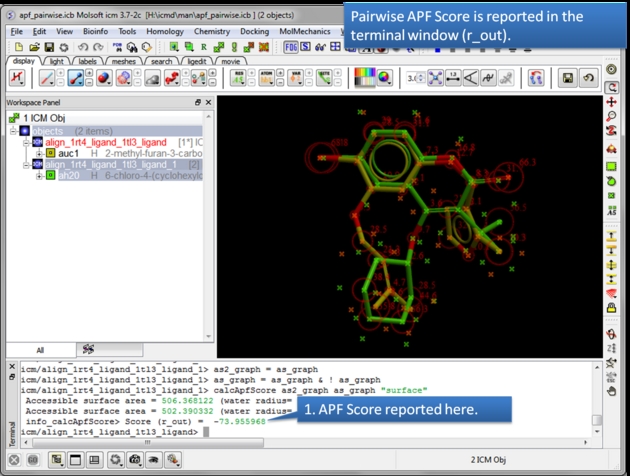Click the floppy disk icon in display toolbar
Viewport: 630px width, 476px height.
tap(567, 78)
